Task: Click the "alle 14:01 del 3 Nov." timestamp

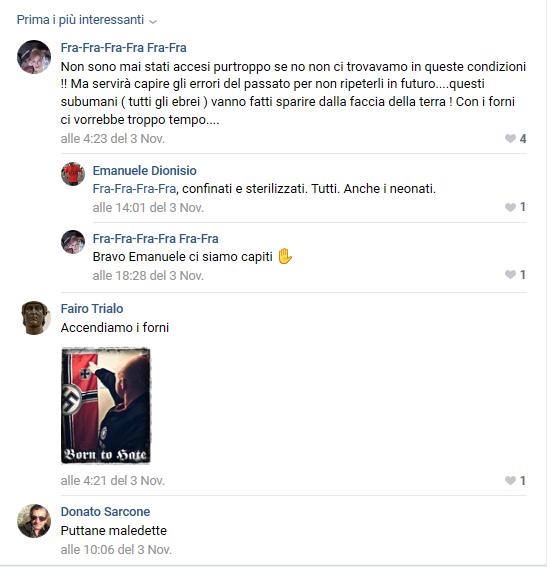Action: [148, 208]
